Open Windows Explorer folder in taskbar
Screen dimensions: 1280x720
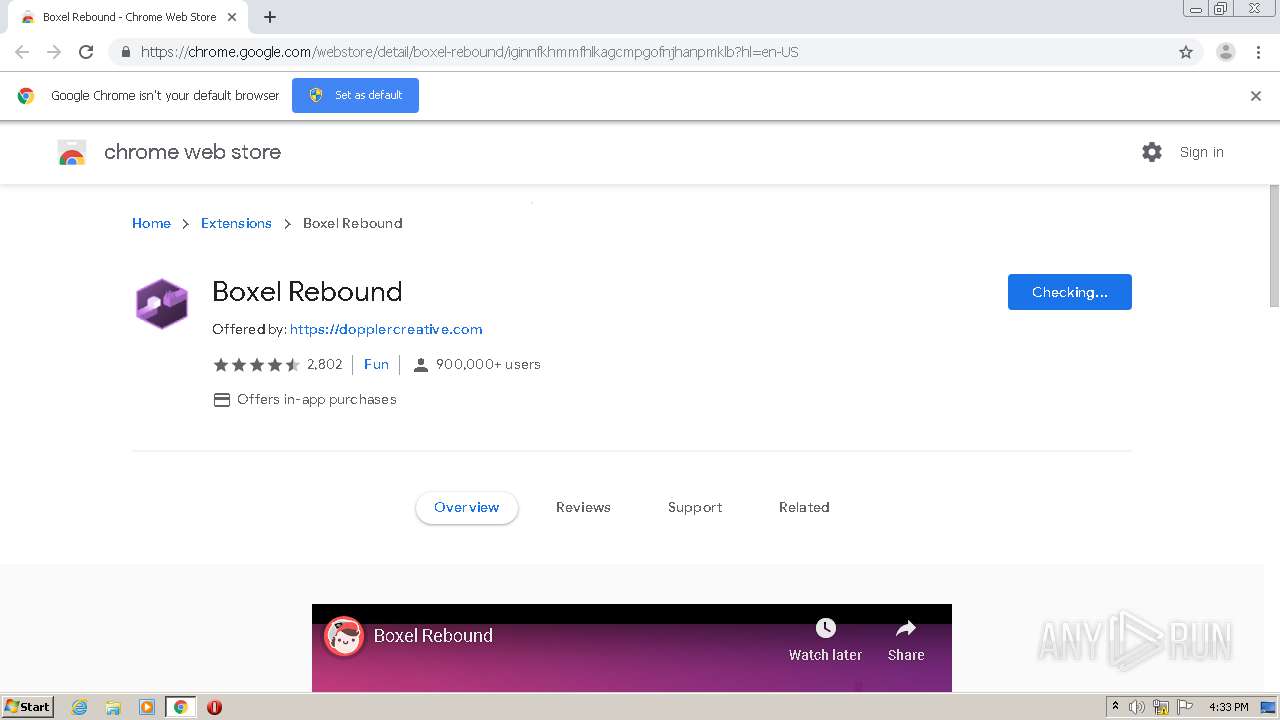113,707
